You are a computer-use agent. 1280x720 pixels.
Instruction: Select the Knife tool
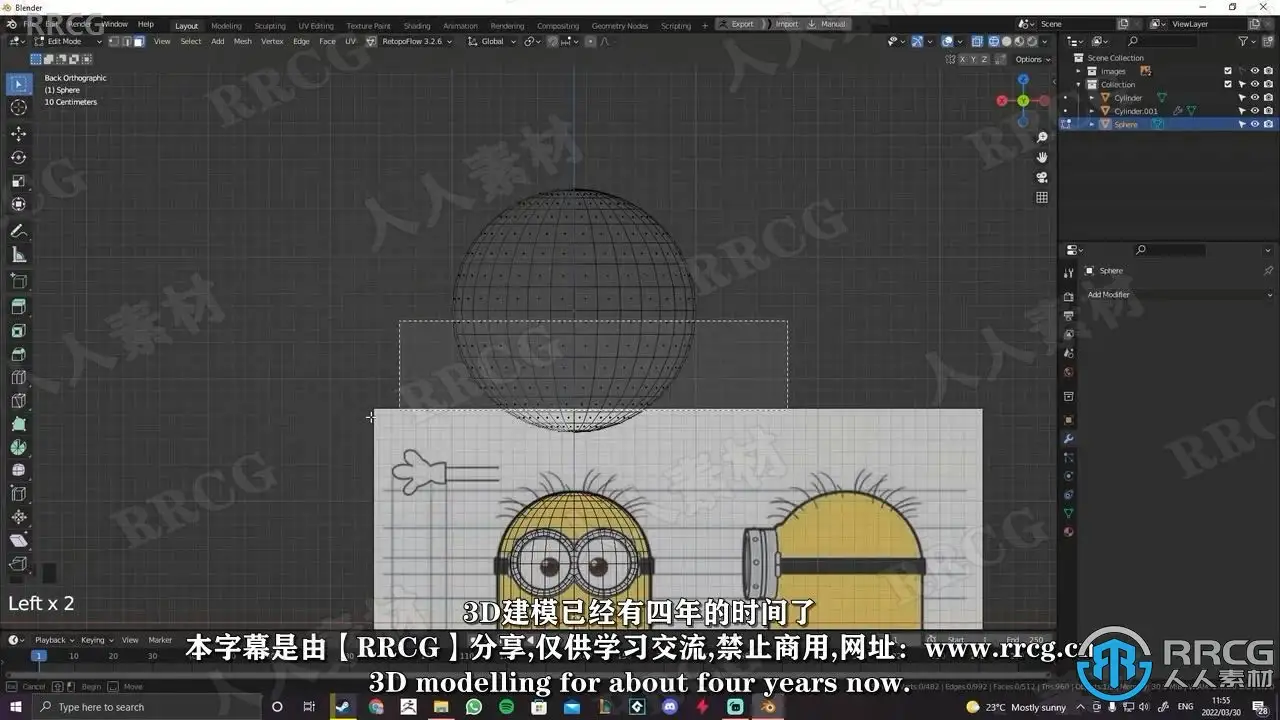(x=18, y=401)
